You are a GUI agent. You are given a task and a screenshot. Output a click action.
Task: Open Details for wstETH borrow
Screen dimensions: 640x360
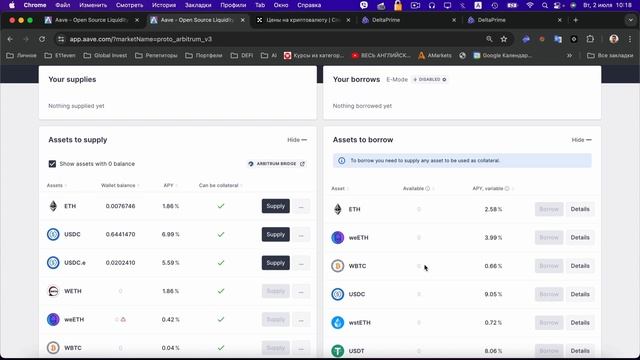(580, 322)
